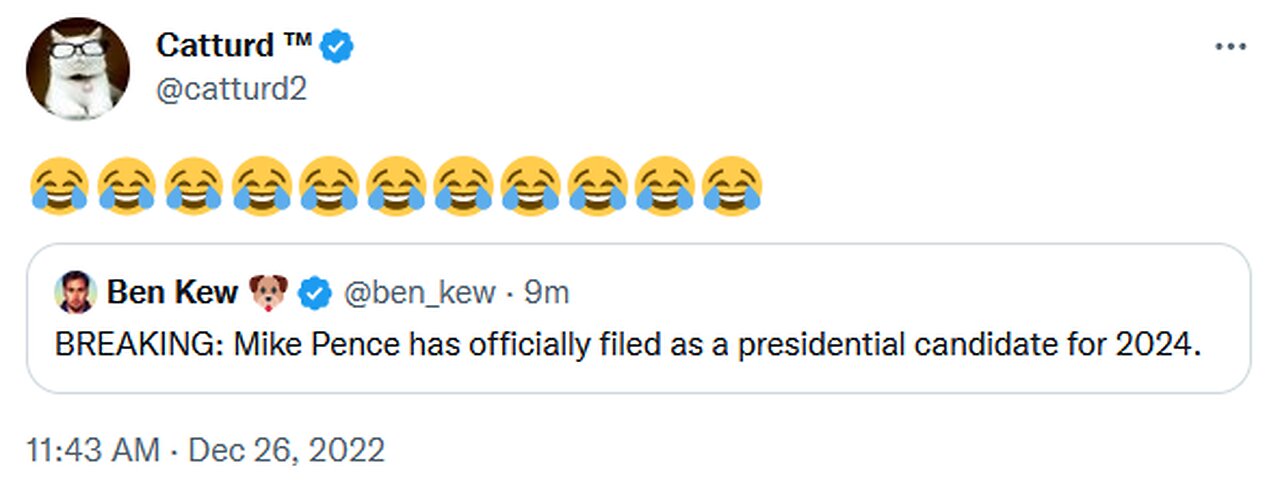Click Catturd's cat profile avatar
1280x496 pixels.
[x=77, y=68]
